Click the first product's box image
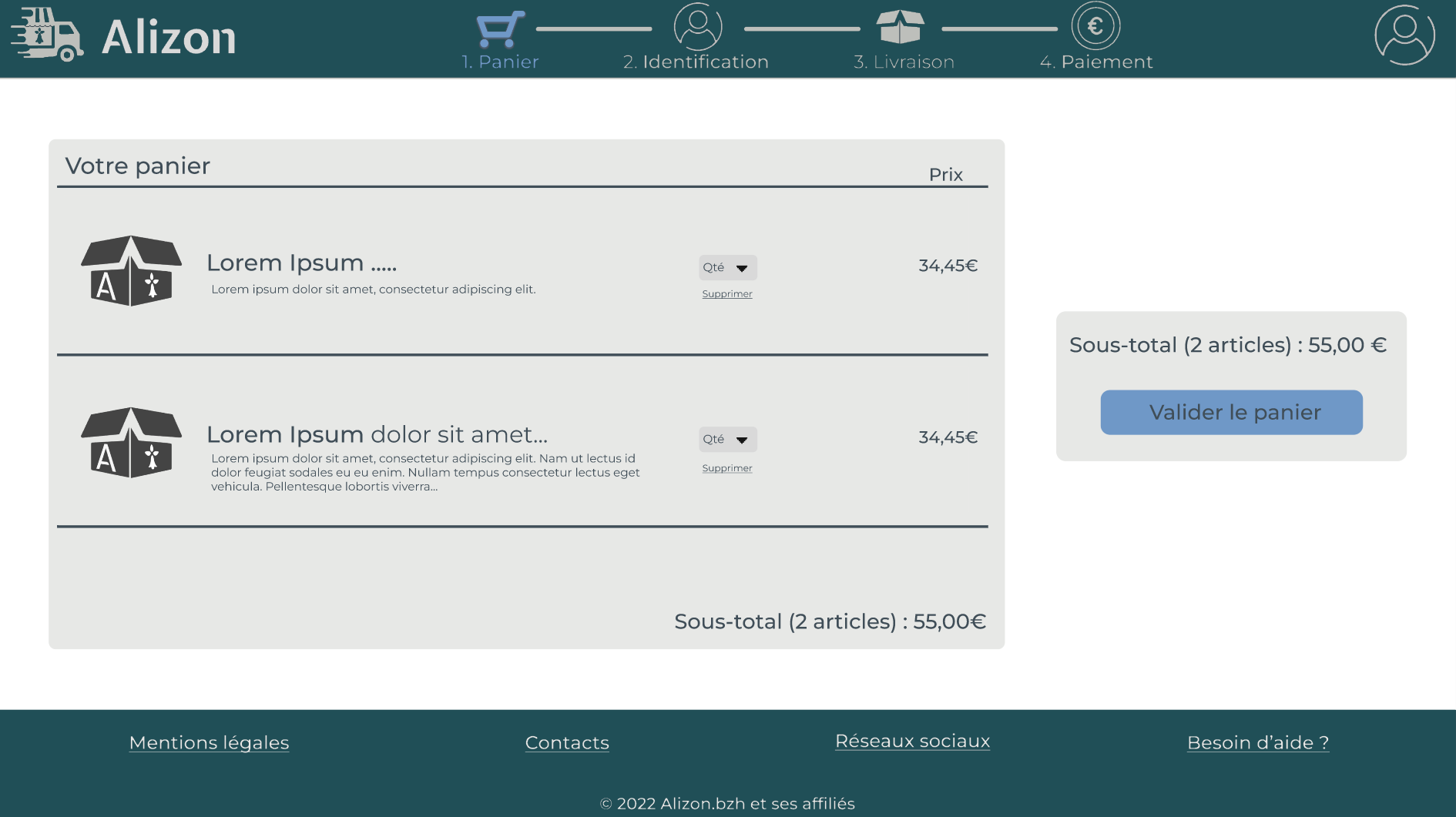The image size is (1456, 817). pos(131,271)
